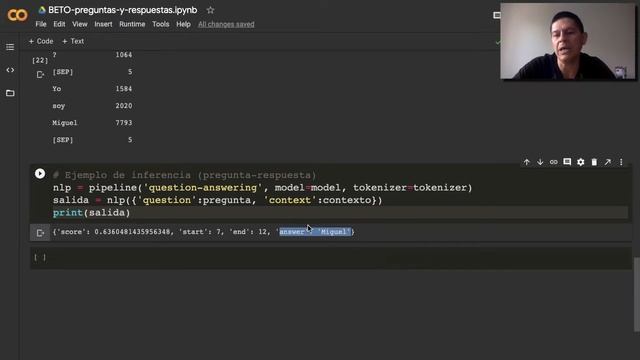The height and width of the screenshot is (360, 640).
Task: Select the empty cell at bottom
Action: 331,258
